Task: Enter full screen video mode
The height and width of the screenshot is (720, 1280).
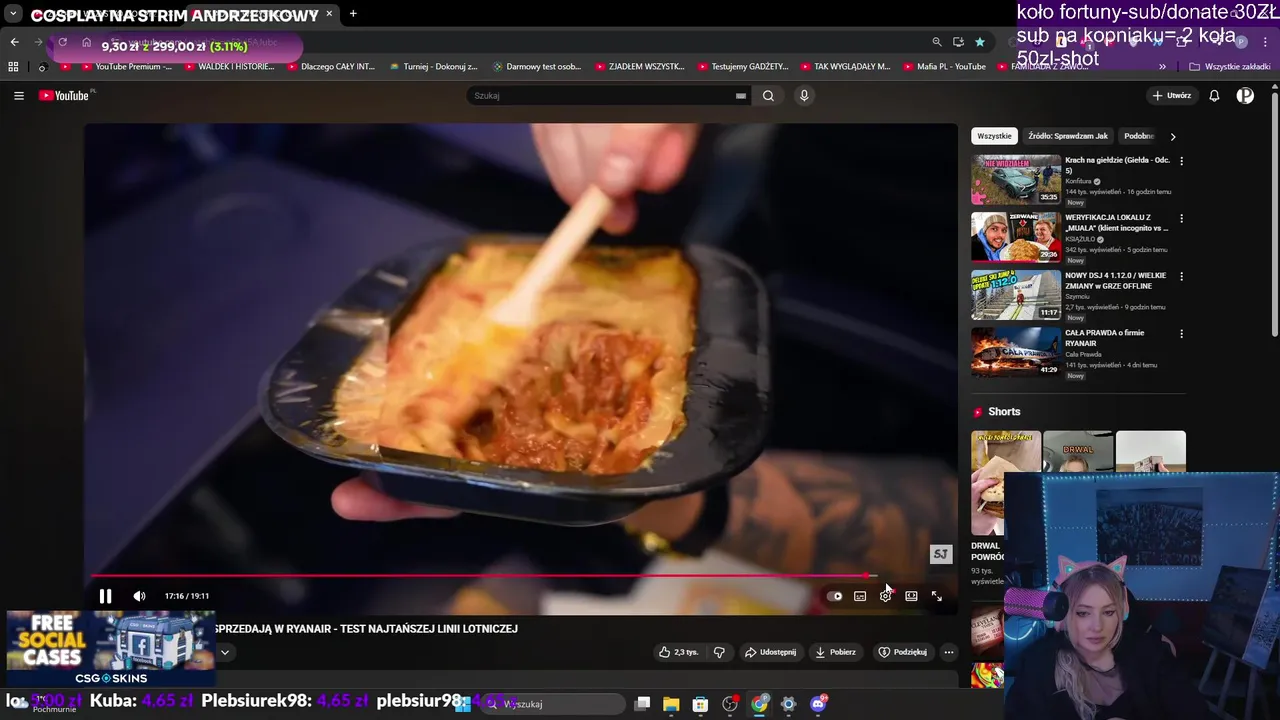Action: [937, 596]
